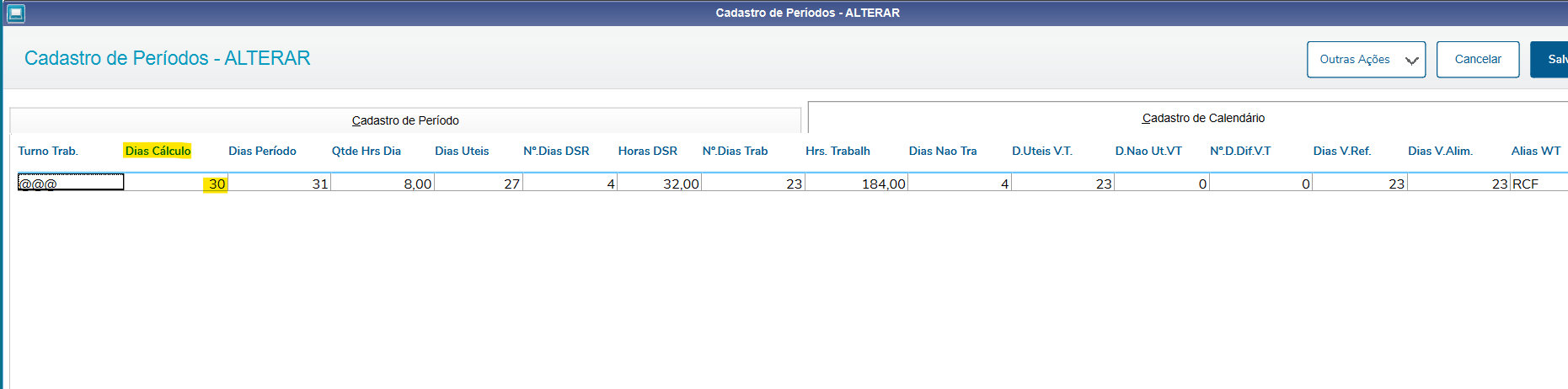Switch to the Cadastro de Calendário tab
The image size is (1568, 389).
click(1188, 118)
